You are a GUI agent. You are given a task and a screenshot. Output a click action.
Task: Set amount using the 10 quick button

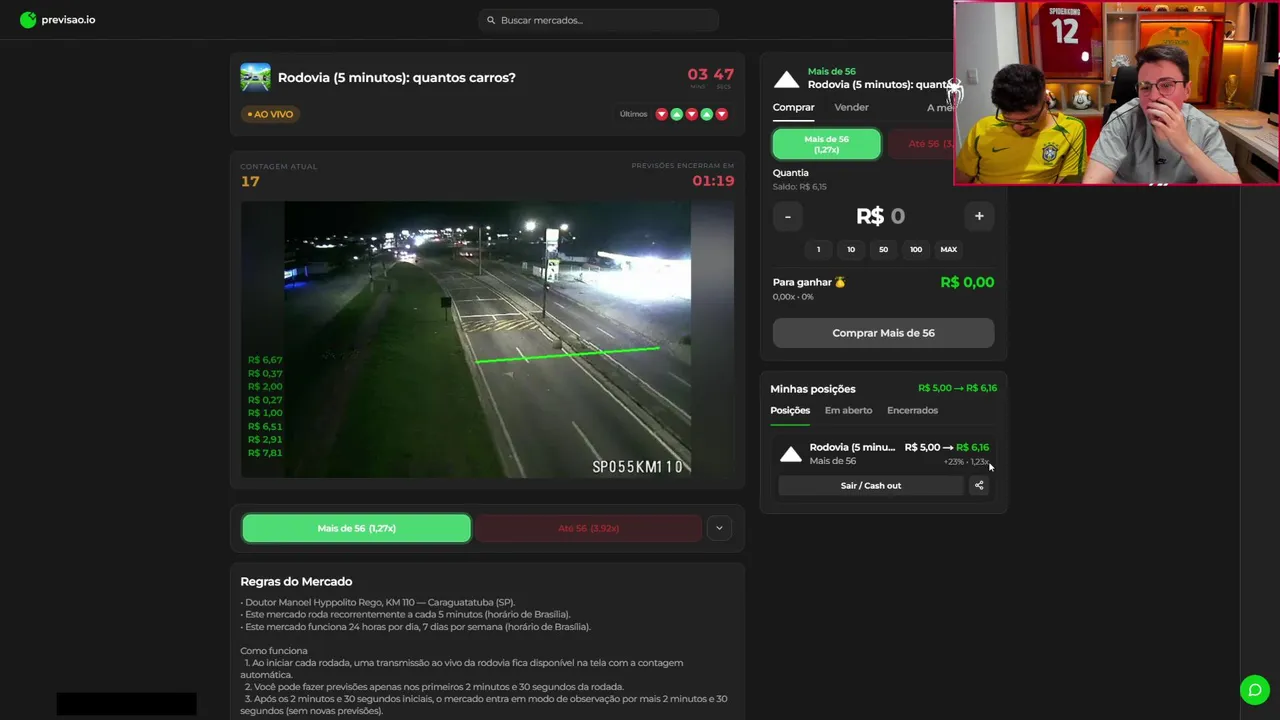(851, 249)
